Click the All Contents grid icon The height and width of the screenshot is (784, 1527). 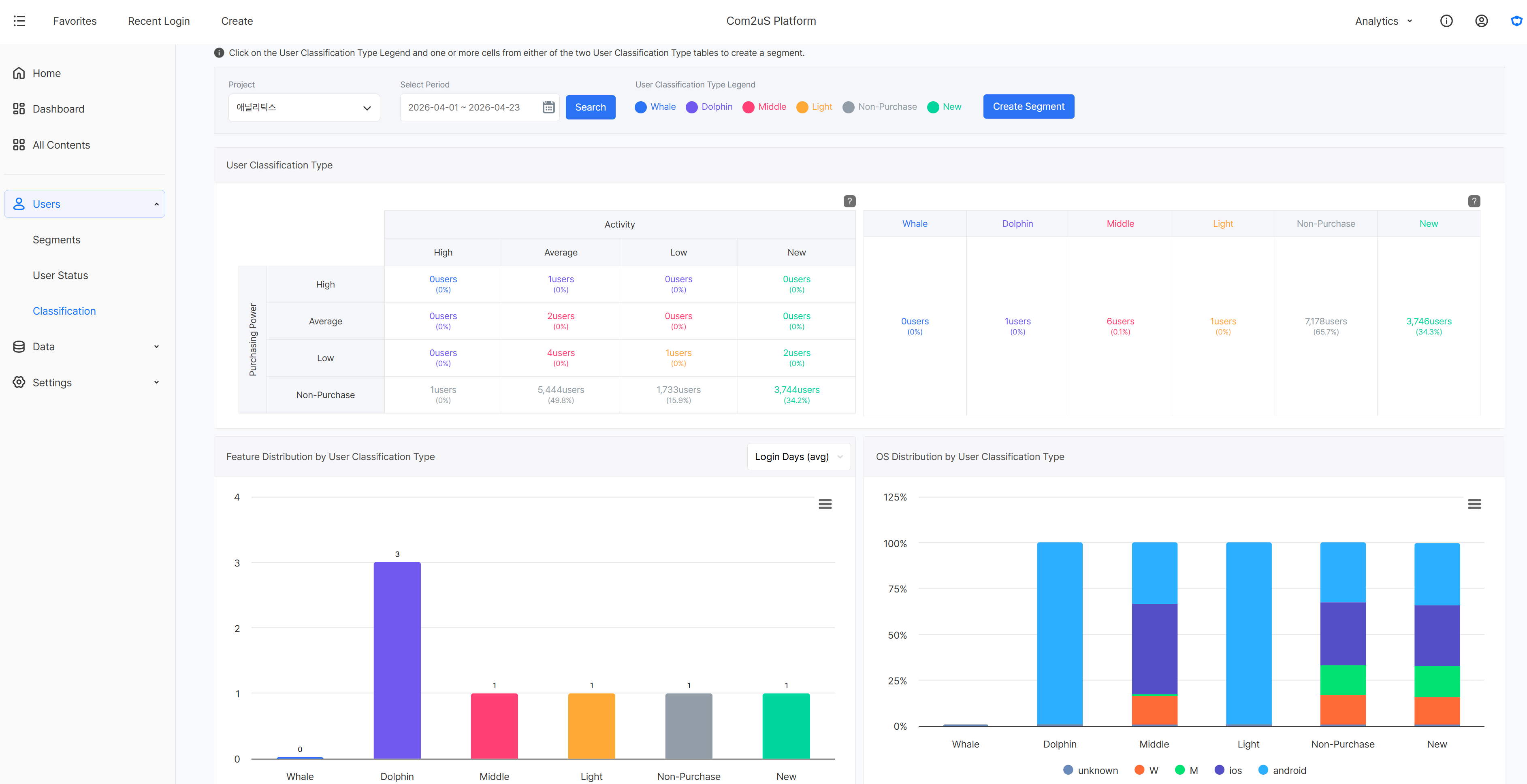pos(19,145)
